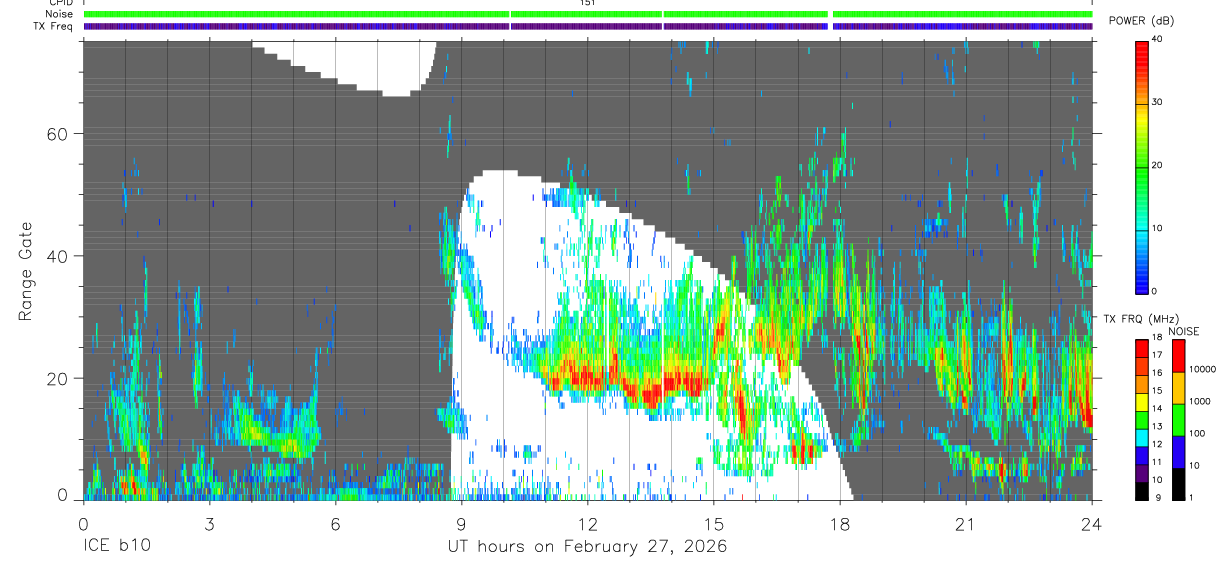The width and height of the screenshot is (1228, 567).
Task: Click the 3 tick on UT hours axis
Action: coord(209,524)
